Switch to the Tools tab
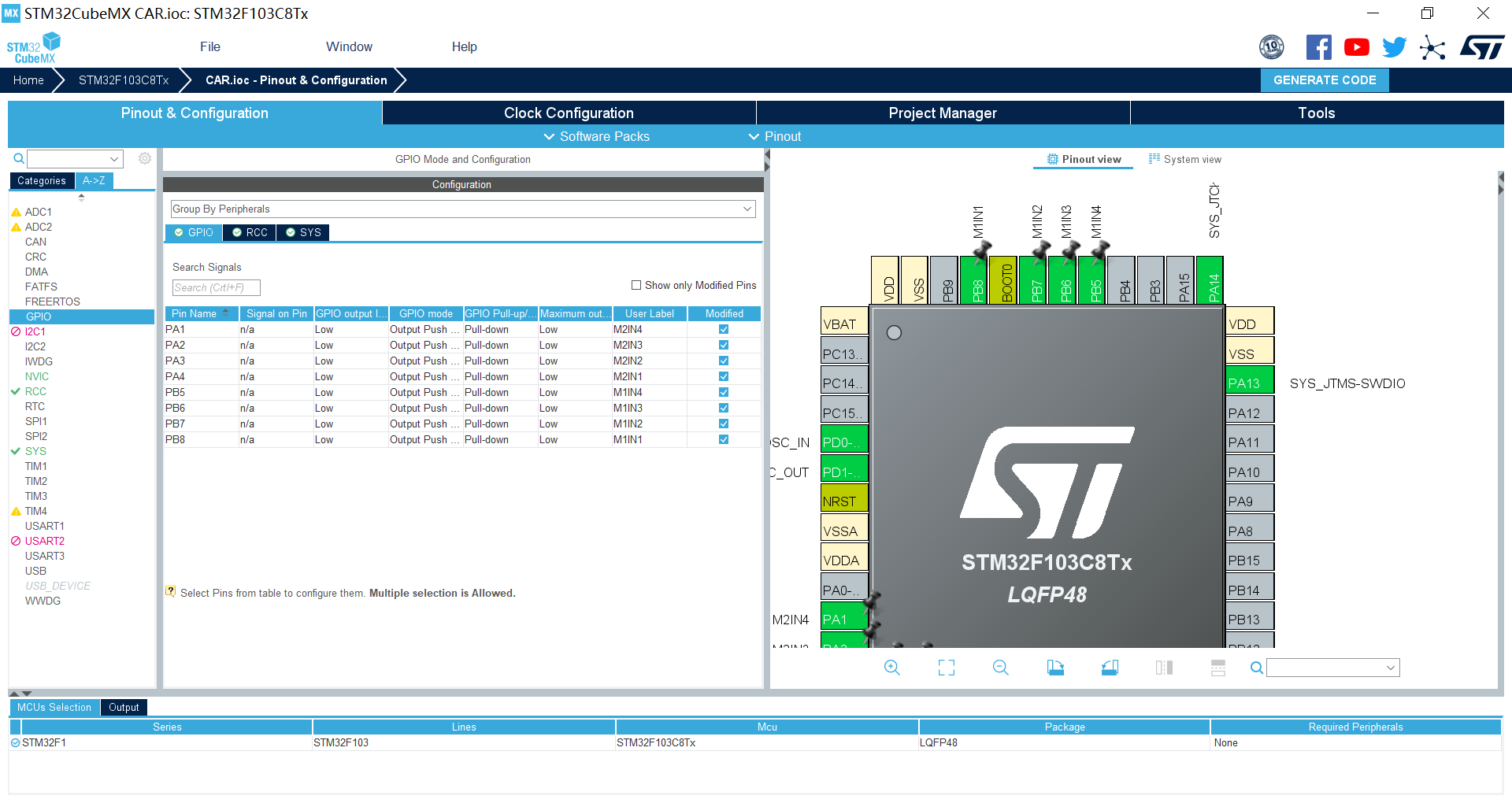The image size is (1512, 803). click(1317, 113)
